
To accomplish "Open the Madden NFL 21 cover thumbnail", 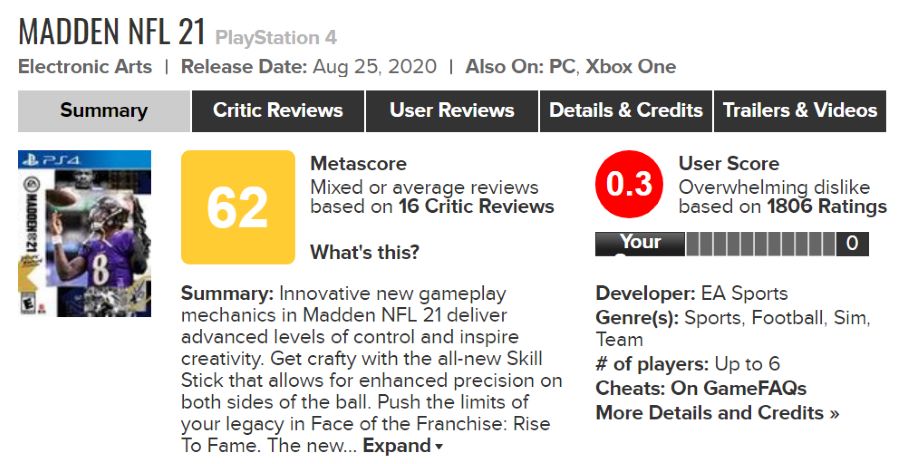I will (x=84, y=233).
